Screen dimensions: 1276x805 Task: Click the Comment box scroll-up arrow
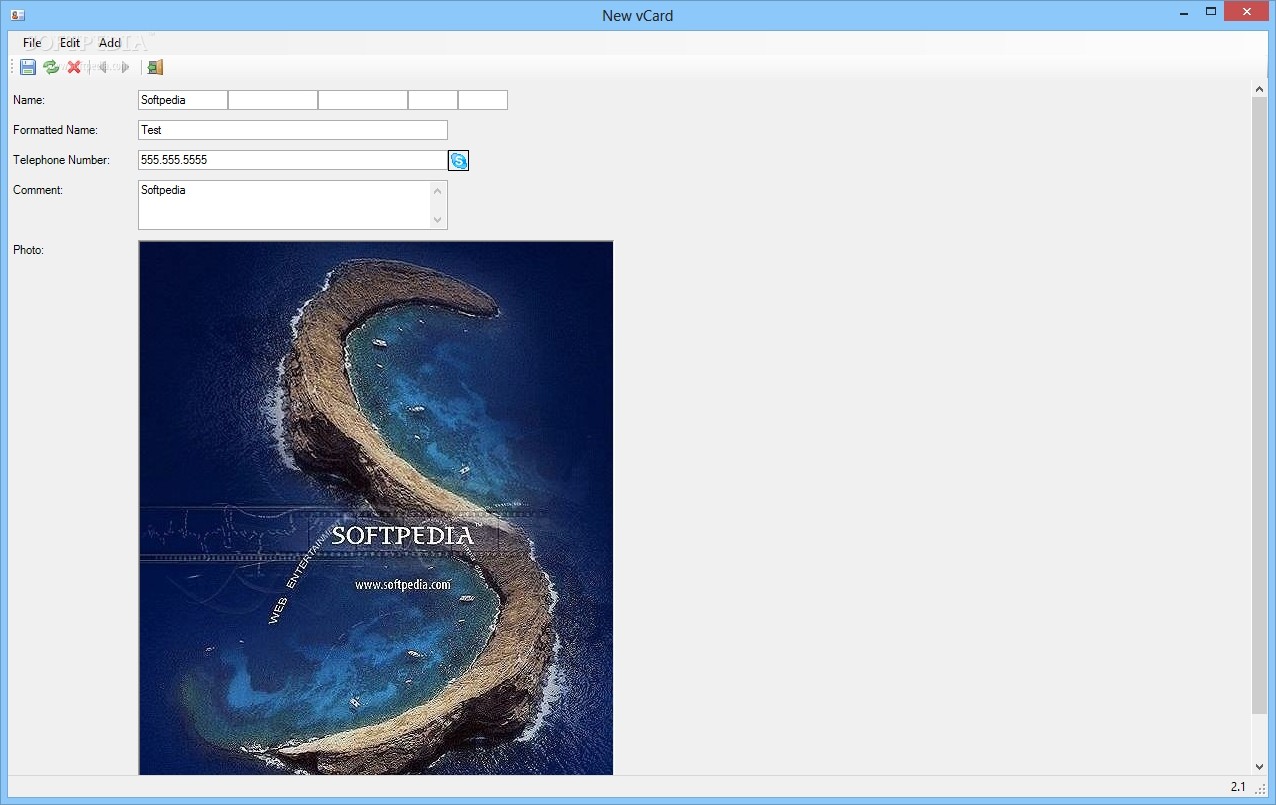click(x=438, y=190)
